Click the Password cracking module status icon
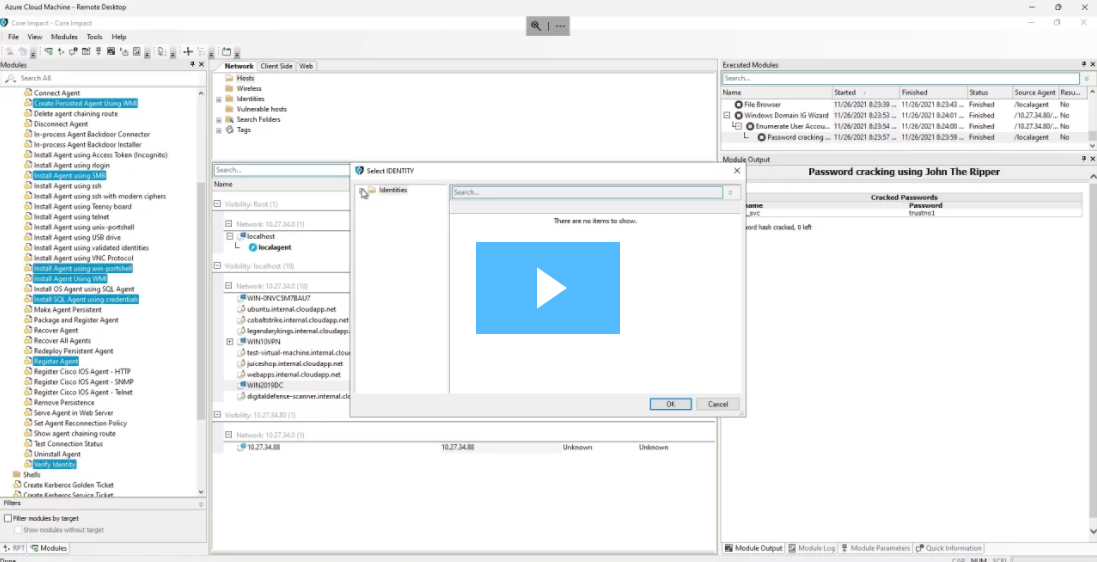1097x562 pixels. [x=761, y=137]
